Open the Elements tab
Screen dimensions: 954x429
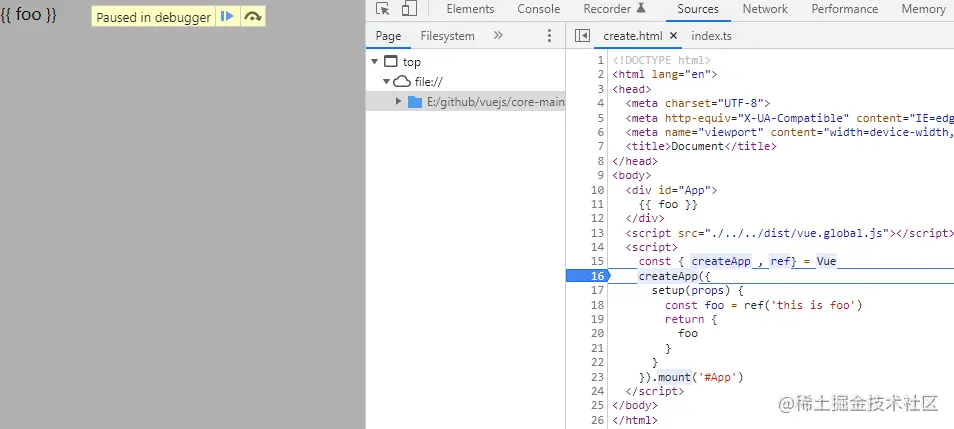coord(470,9)
